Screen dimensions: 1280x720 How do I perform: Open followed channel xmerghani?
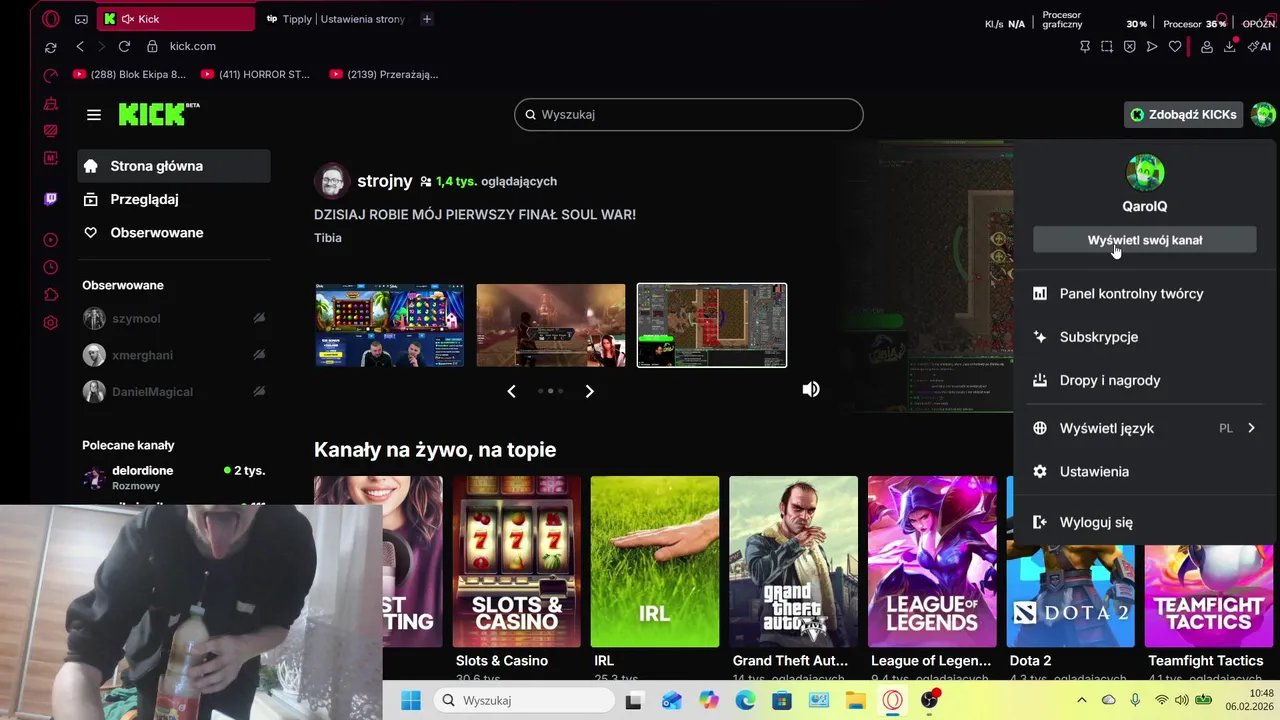click(x=174, y=355)
